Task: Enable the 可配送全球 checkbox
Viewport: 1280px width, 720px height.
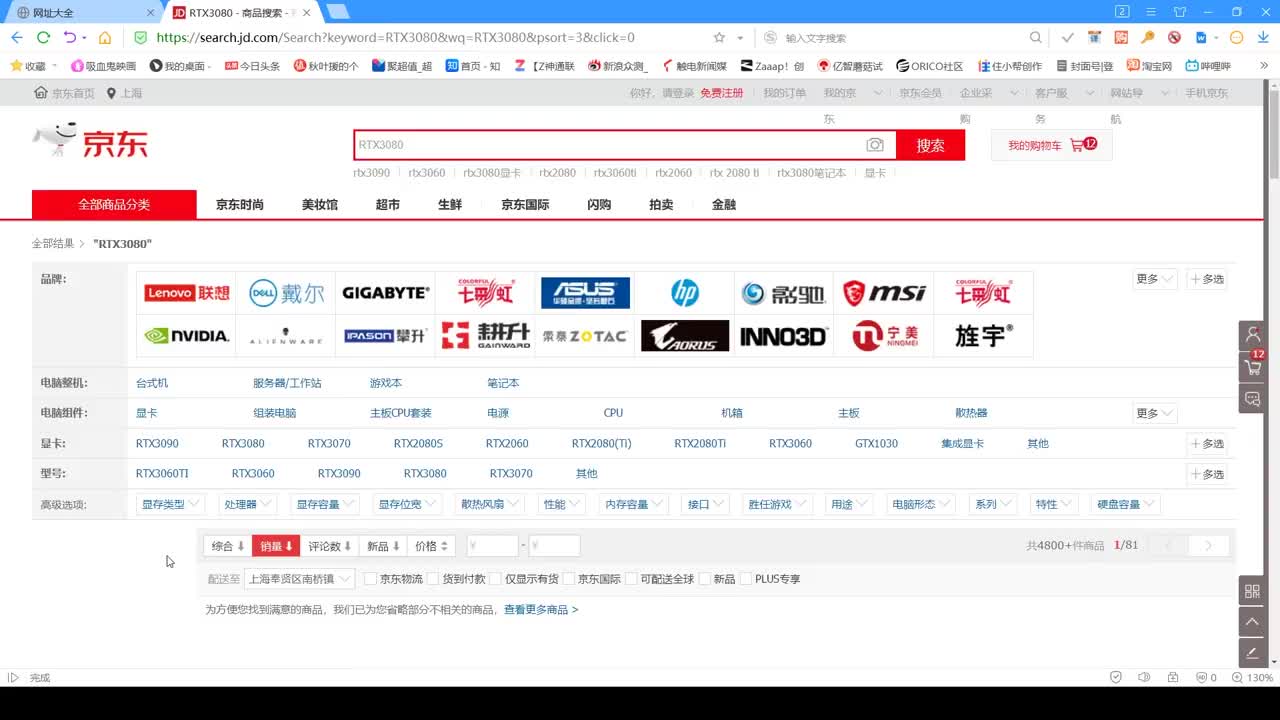Action: coord(631,579)
